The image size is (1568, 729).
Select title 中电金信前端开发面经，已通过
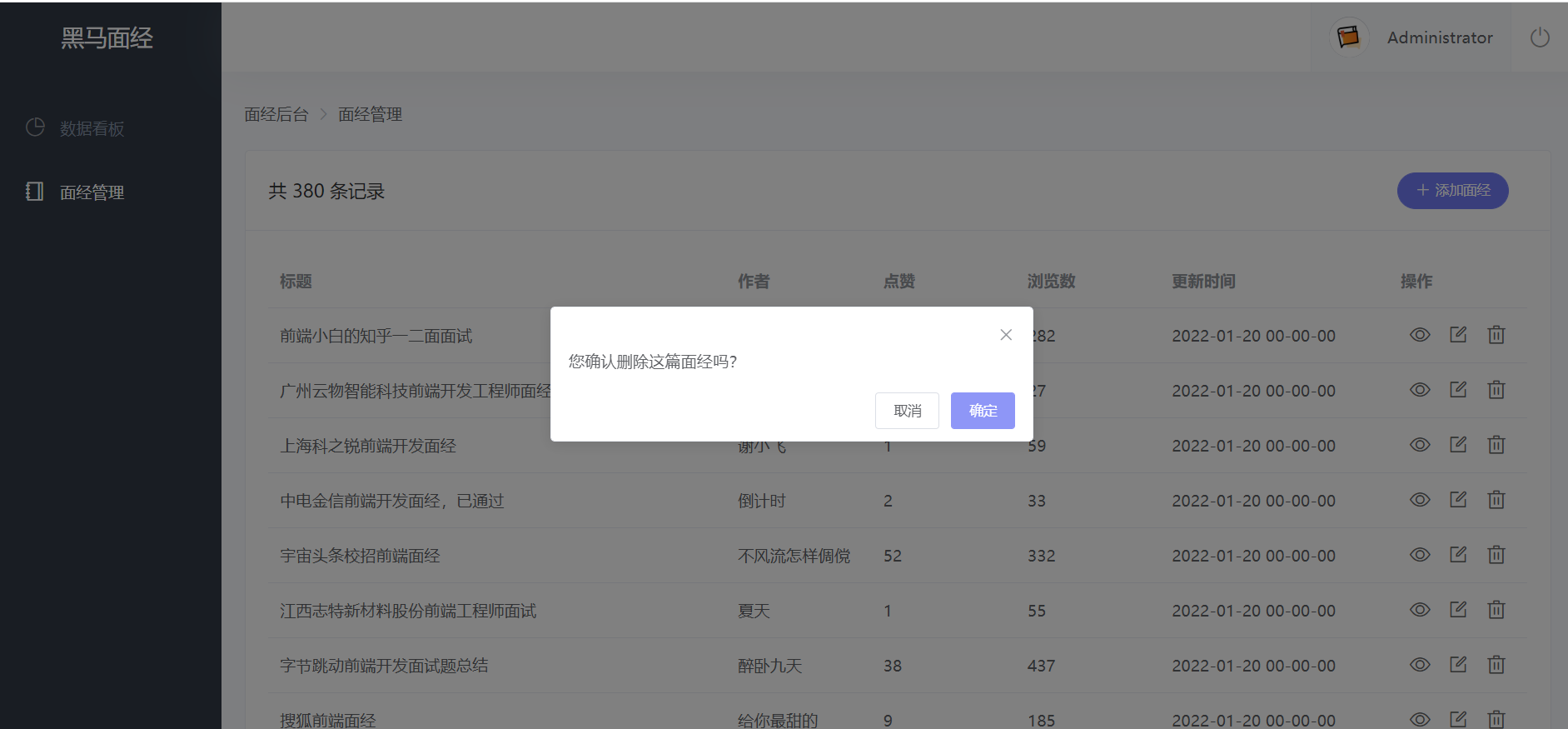click(x=392, y=501)
